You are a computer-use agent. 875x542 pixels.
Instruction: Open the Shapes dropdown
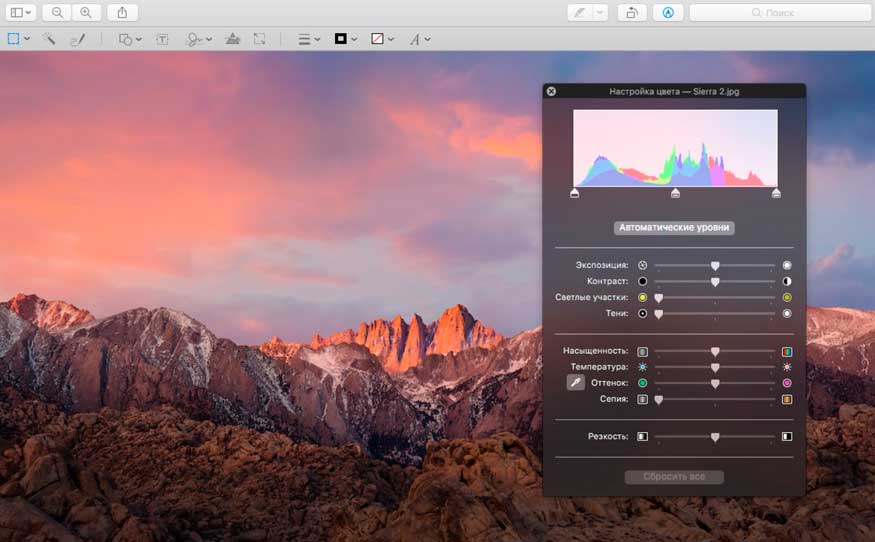coord(130,39)
